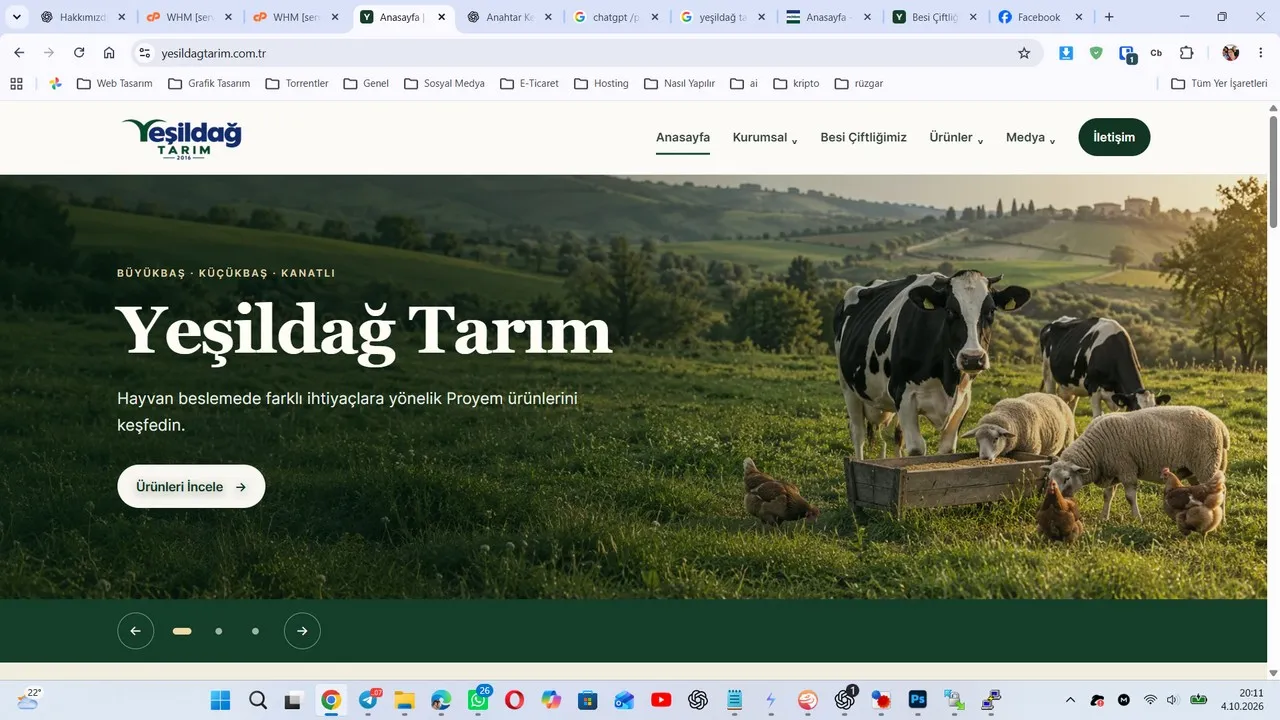Open the apps grid in bookmarks bar
The width and height of the screenshot is (1280, 720).
pos(16,83)
